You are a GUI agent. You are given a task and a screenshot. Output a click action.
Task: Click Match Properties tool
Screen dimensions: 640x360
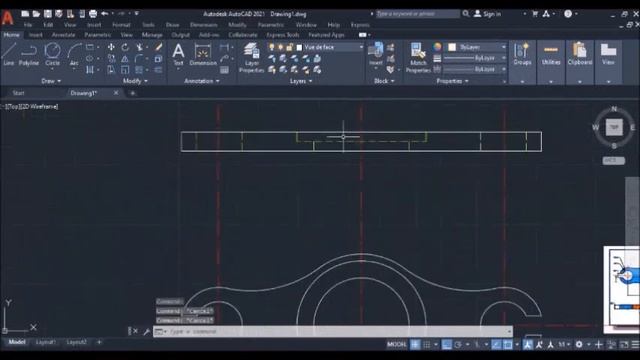click(x=418, y=58)
